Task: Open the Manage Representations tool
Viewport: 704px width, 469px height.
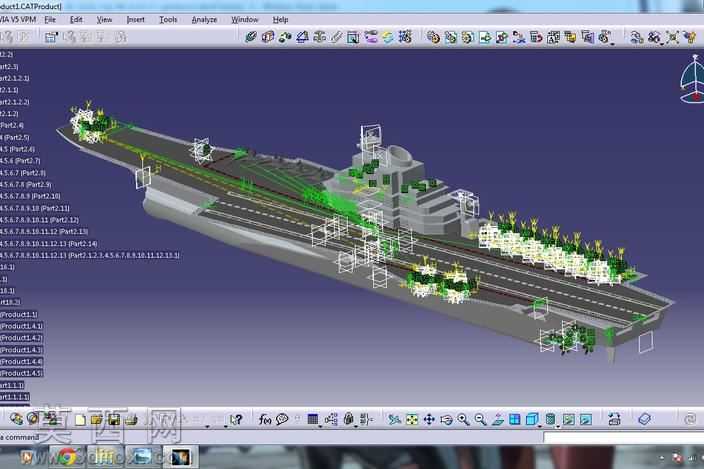Action: [587, 37]
